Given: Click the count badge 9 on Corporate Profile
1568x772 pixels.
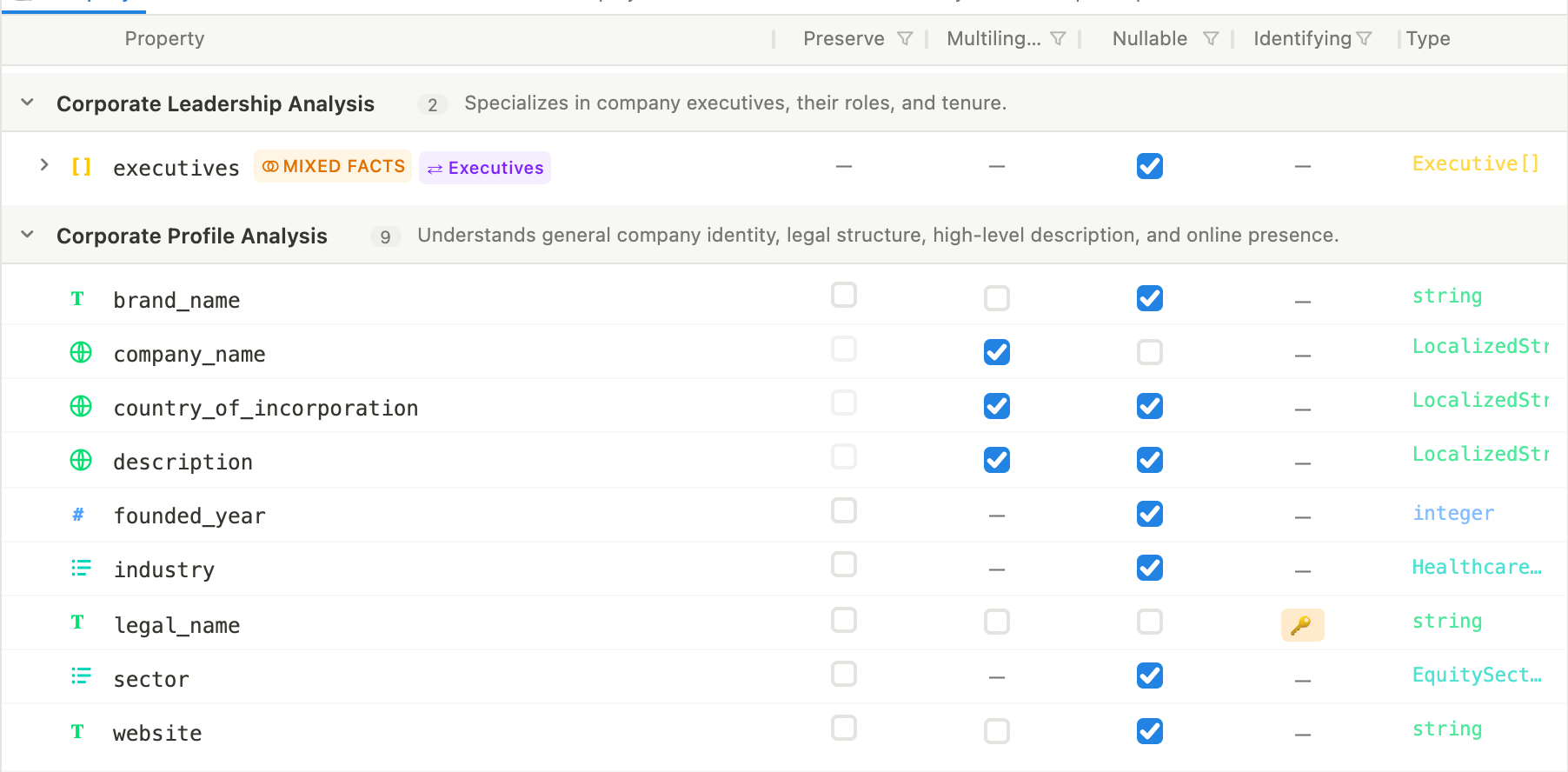Looking at the screenshot, I should [x=385, y=236].
